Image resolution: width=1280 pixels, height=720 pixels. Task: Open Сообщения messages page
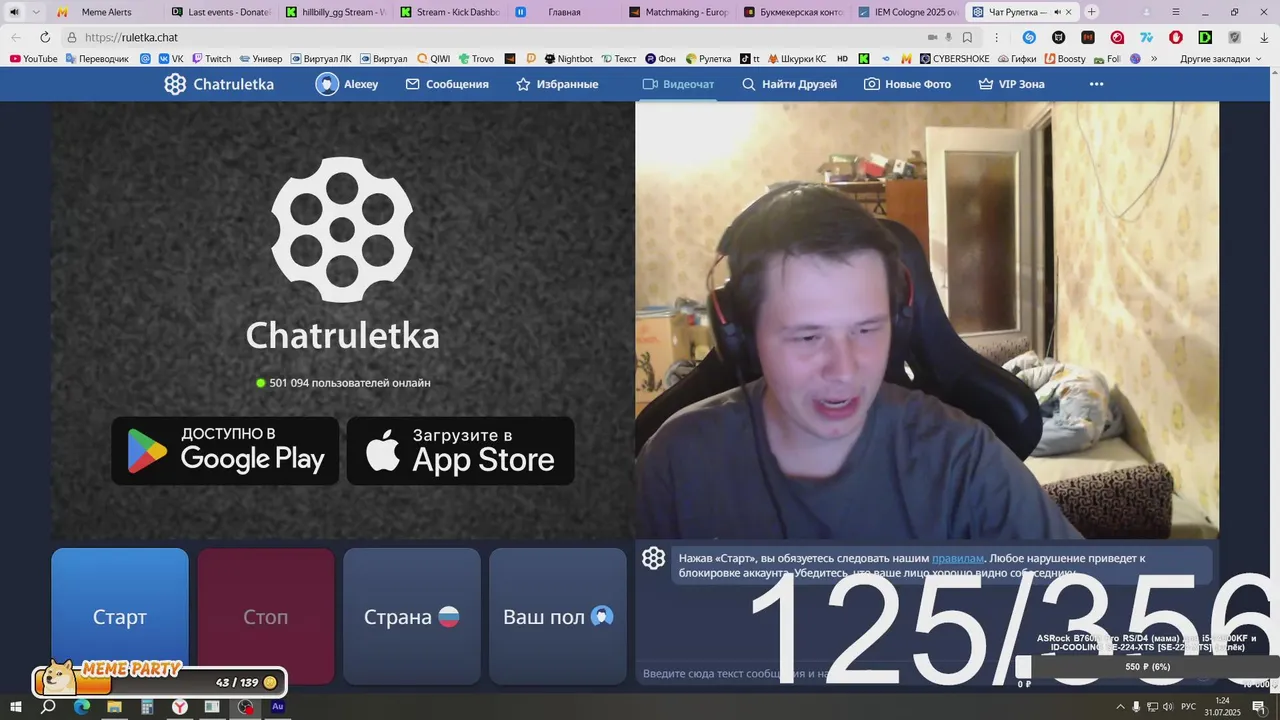point(447,84)
